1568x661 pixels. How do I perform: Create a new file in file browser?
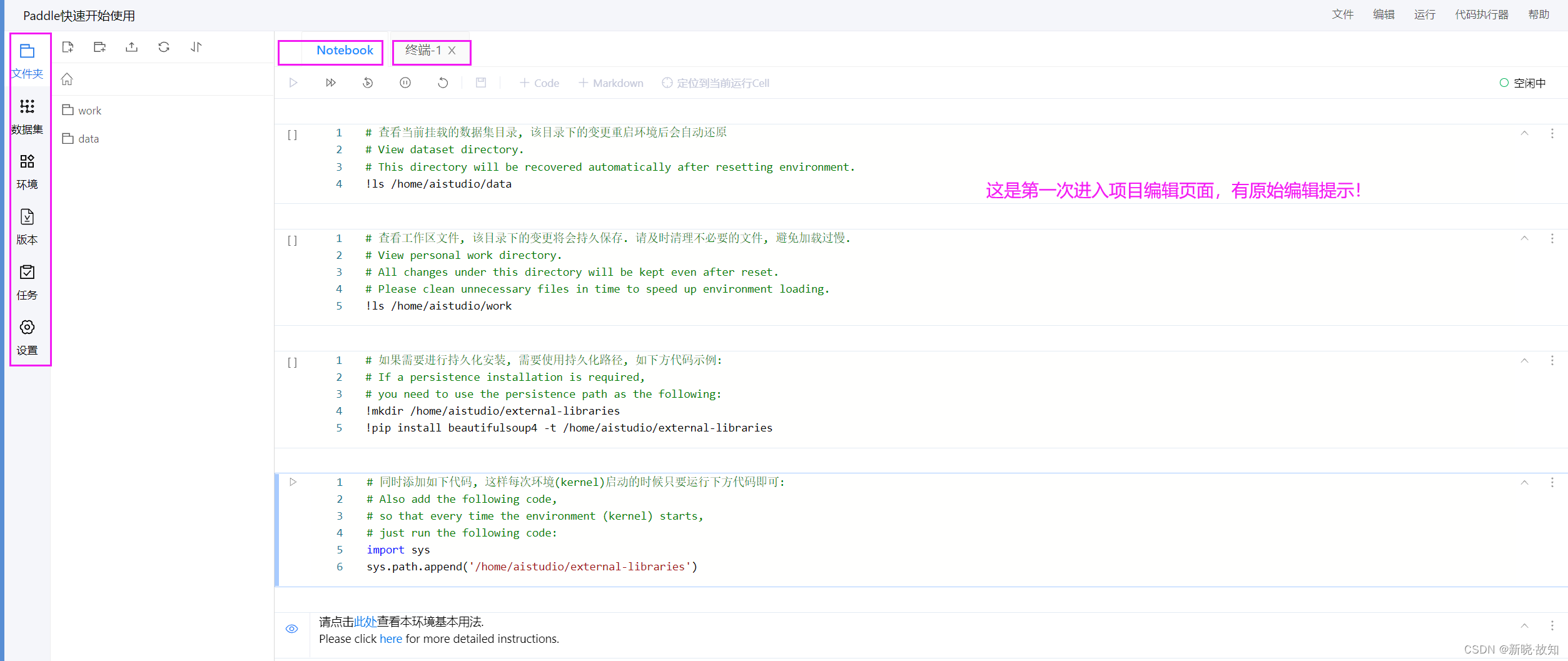pyautogui.click(x=68, y=47)
